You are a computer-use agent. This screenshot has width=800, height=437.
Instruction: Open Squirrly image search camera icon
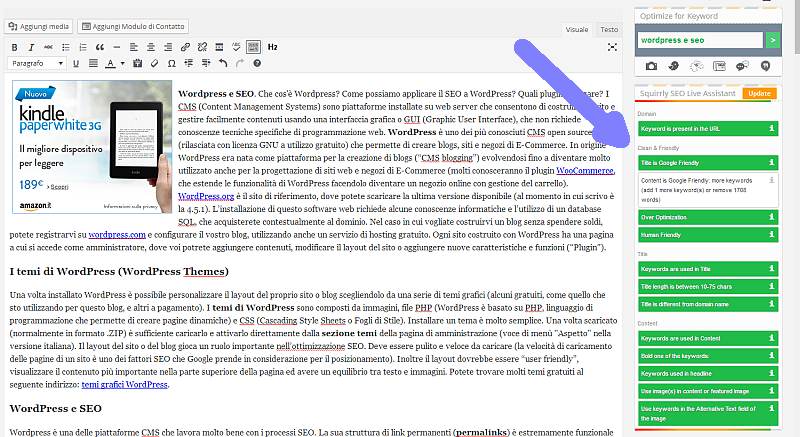pos(651,66)
